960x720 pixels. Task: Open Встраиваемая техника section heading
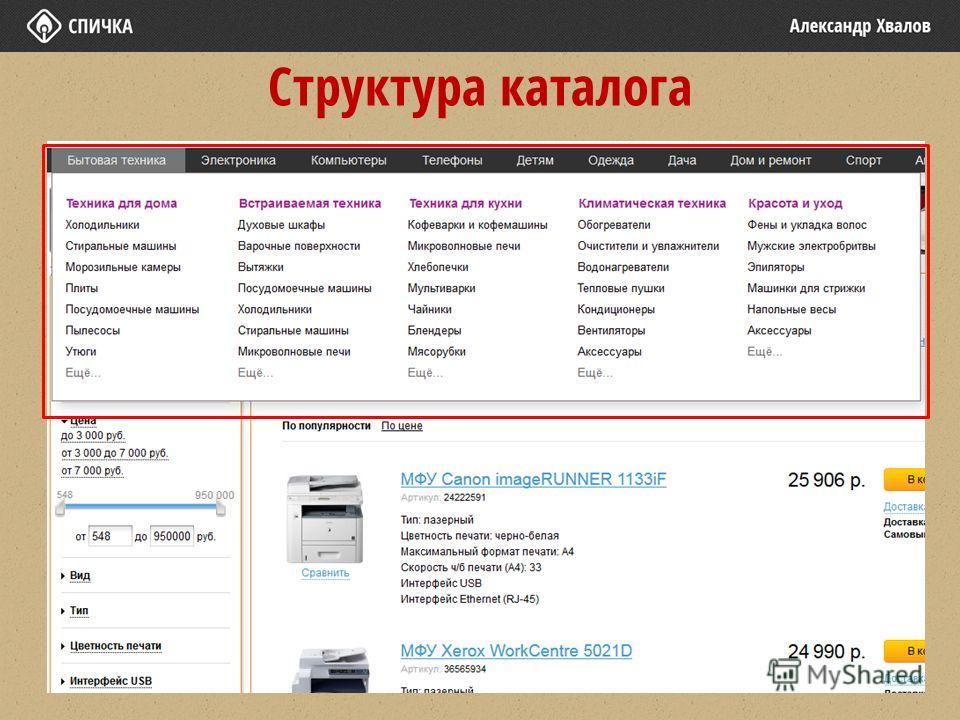coord(310,203)
